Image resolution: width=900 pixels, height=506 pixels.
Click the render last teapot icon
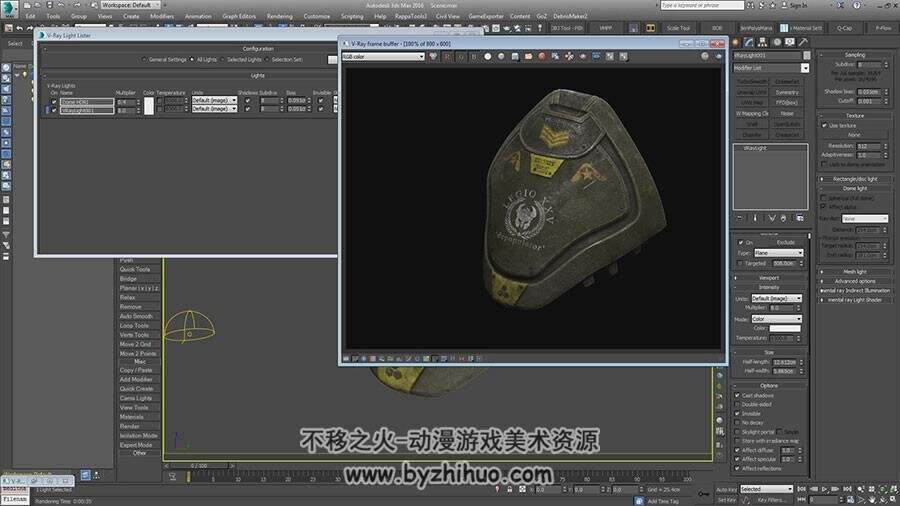point(719,56)
